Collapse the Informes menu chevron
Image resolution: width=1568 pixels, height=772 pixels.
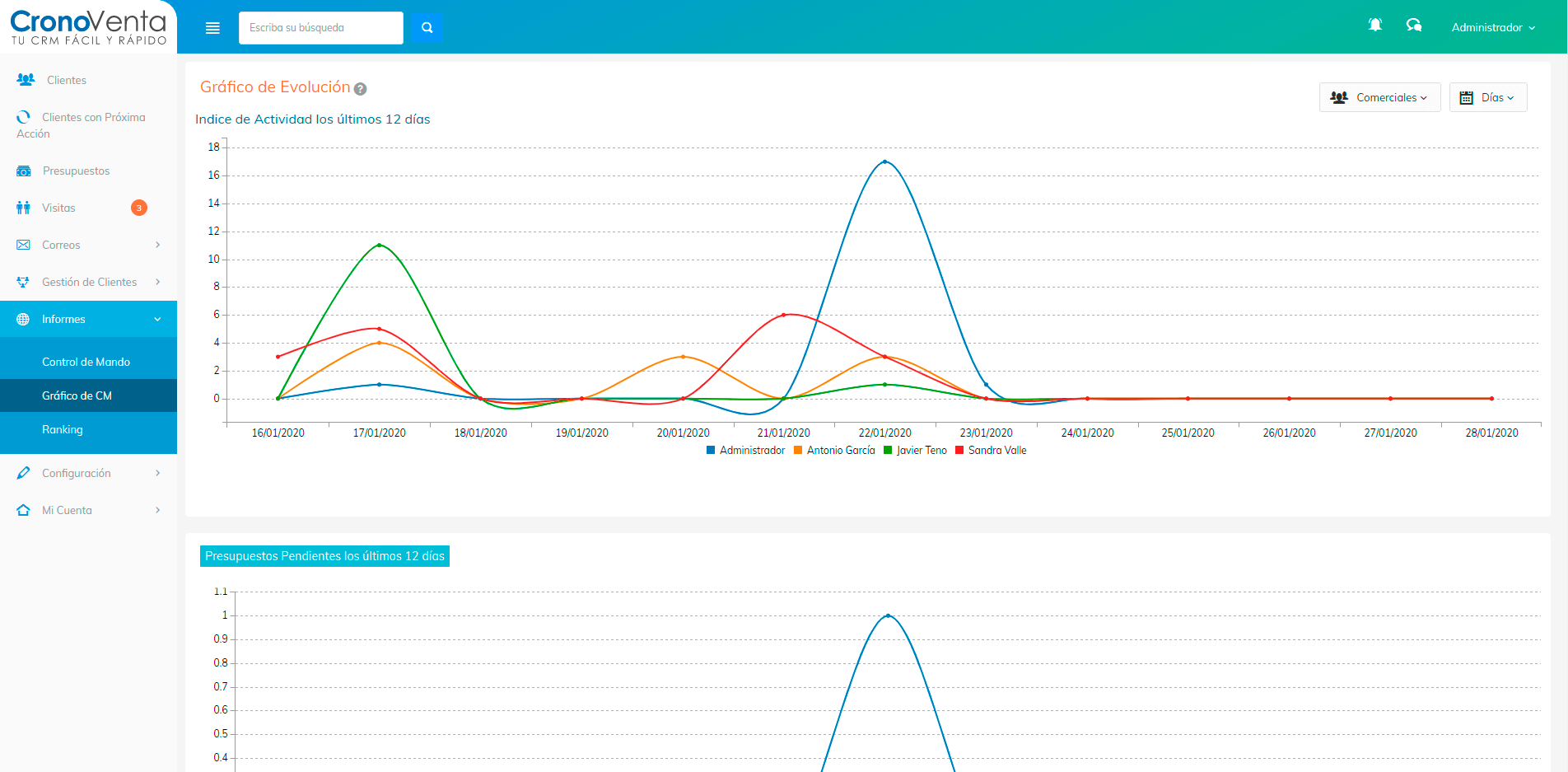[157, 320]
